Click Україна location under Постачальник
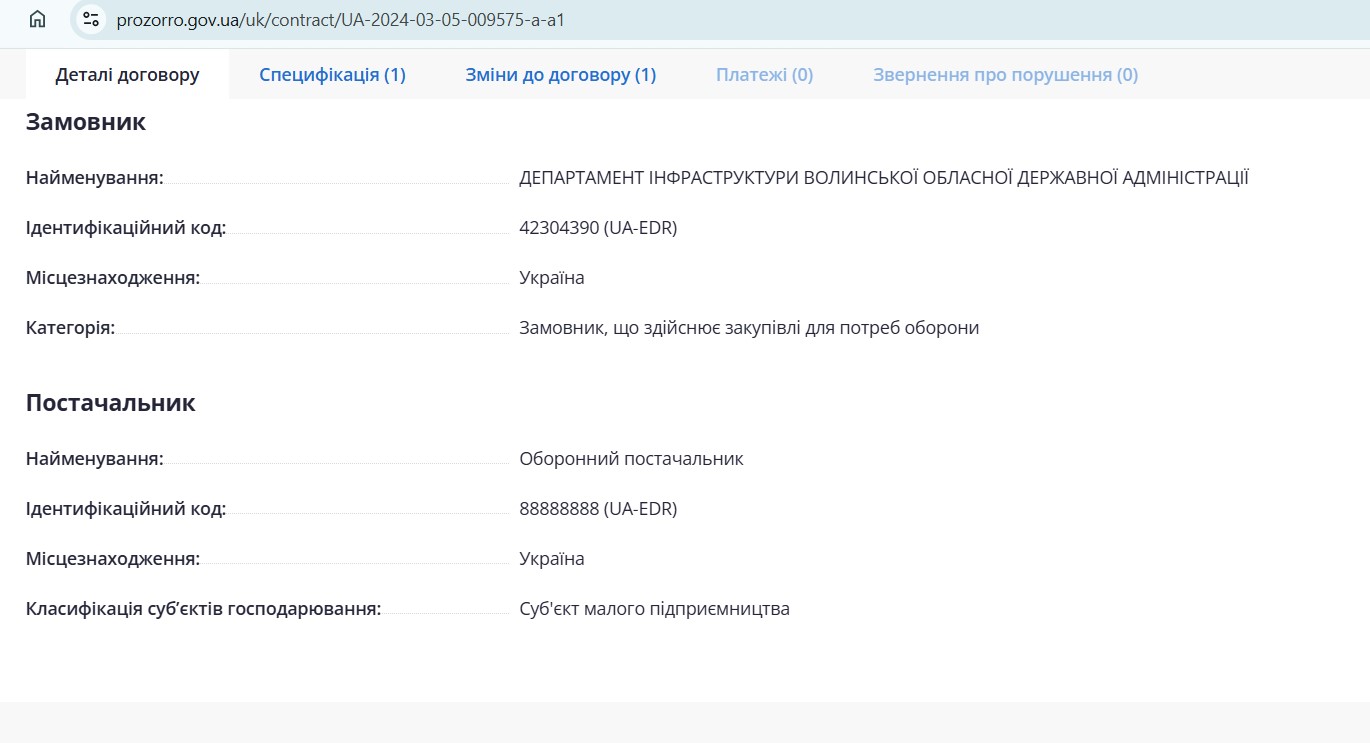Screen dimensions: 1370x743 click(551, 559)
